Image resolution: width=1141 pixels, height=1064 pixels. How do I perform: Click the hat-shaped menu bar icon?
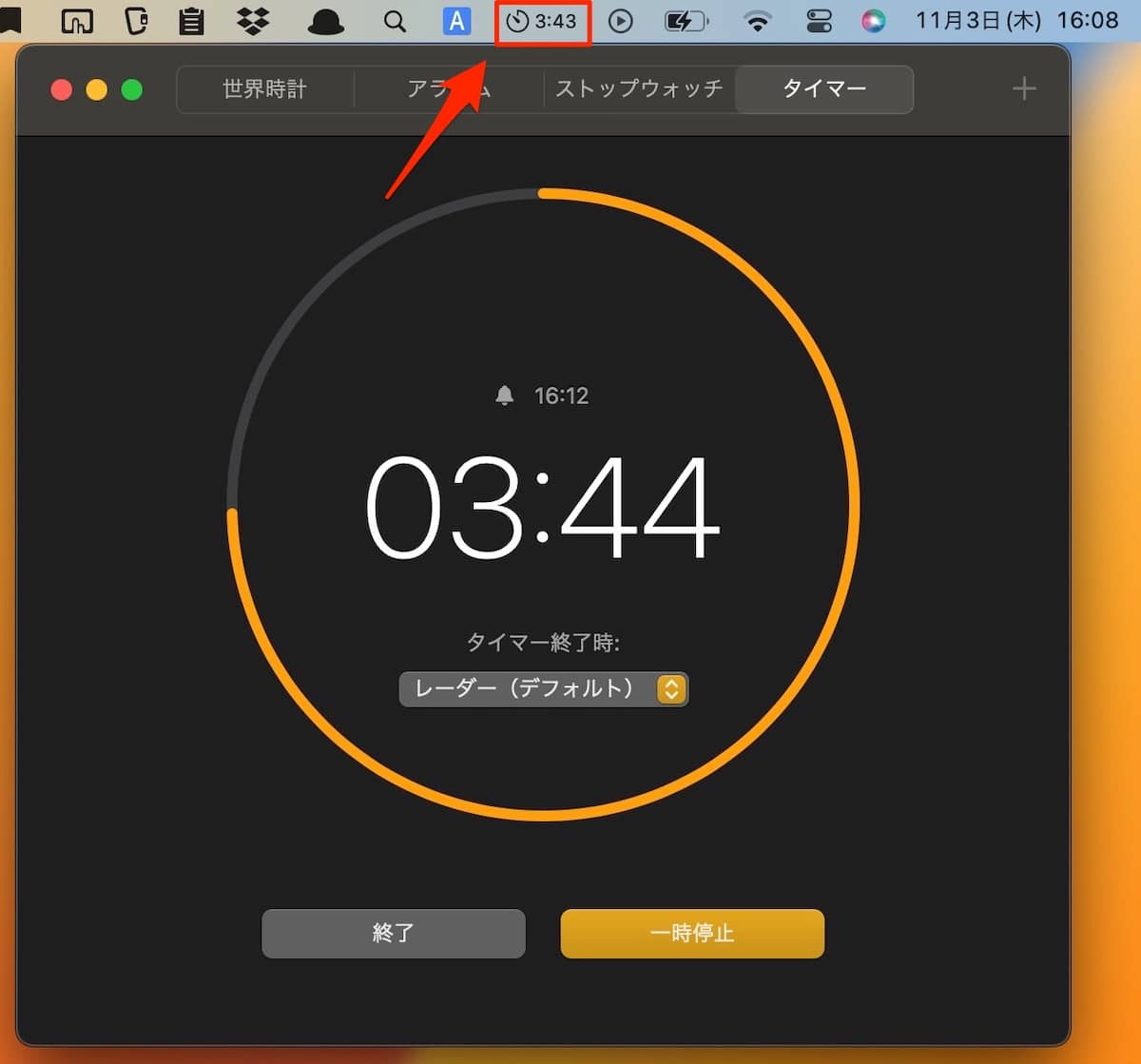(326, 22)
